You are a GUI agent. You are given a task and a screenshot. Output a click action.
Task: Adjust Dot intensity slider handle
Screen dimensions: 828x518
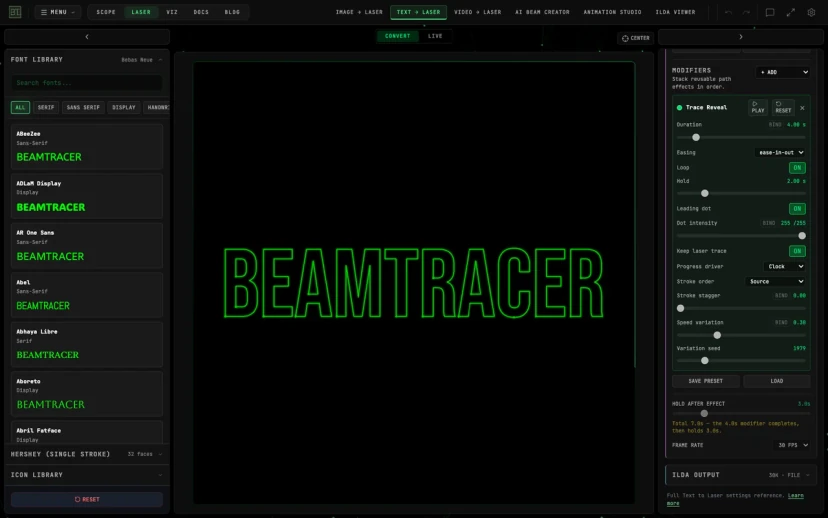802,236
